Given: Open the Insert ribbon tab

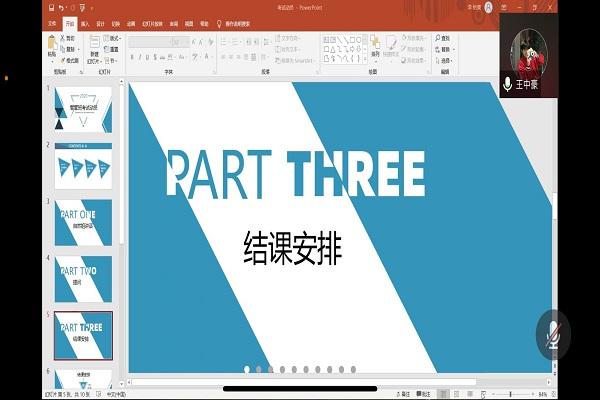Looking at the screenshot, I should [x=85, y=22].
